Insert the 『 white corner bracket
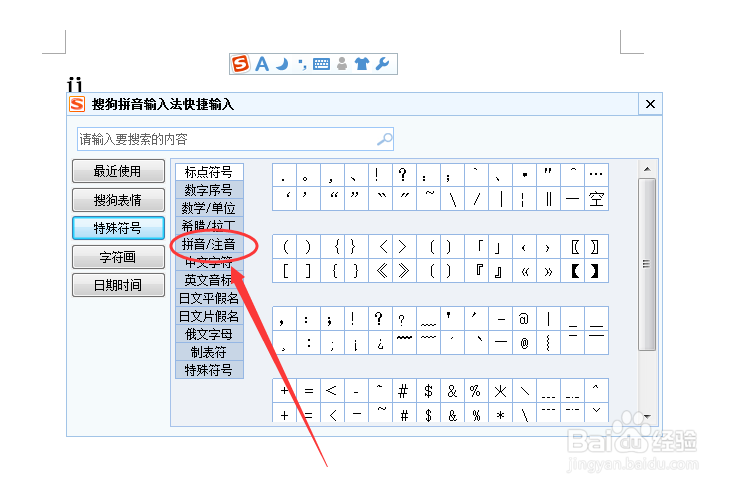 click(479, 271)
